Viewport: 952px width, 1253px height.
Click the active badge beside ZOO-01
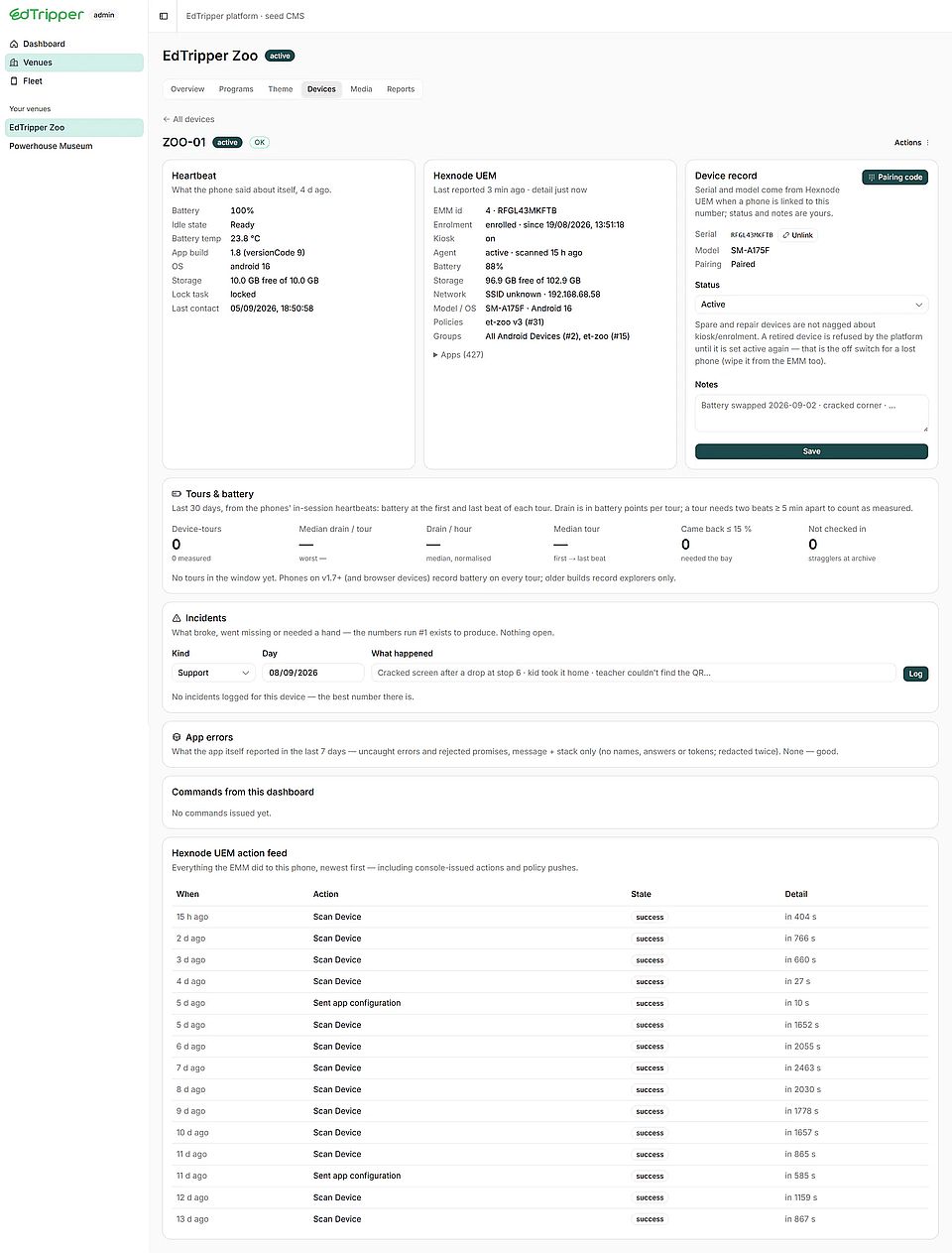click(228, 143)
